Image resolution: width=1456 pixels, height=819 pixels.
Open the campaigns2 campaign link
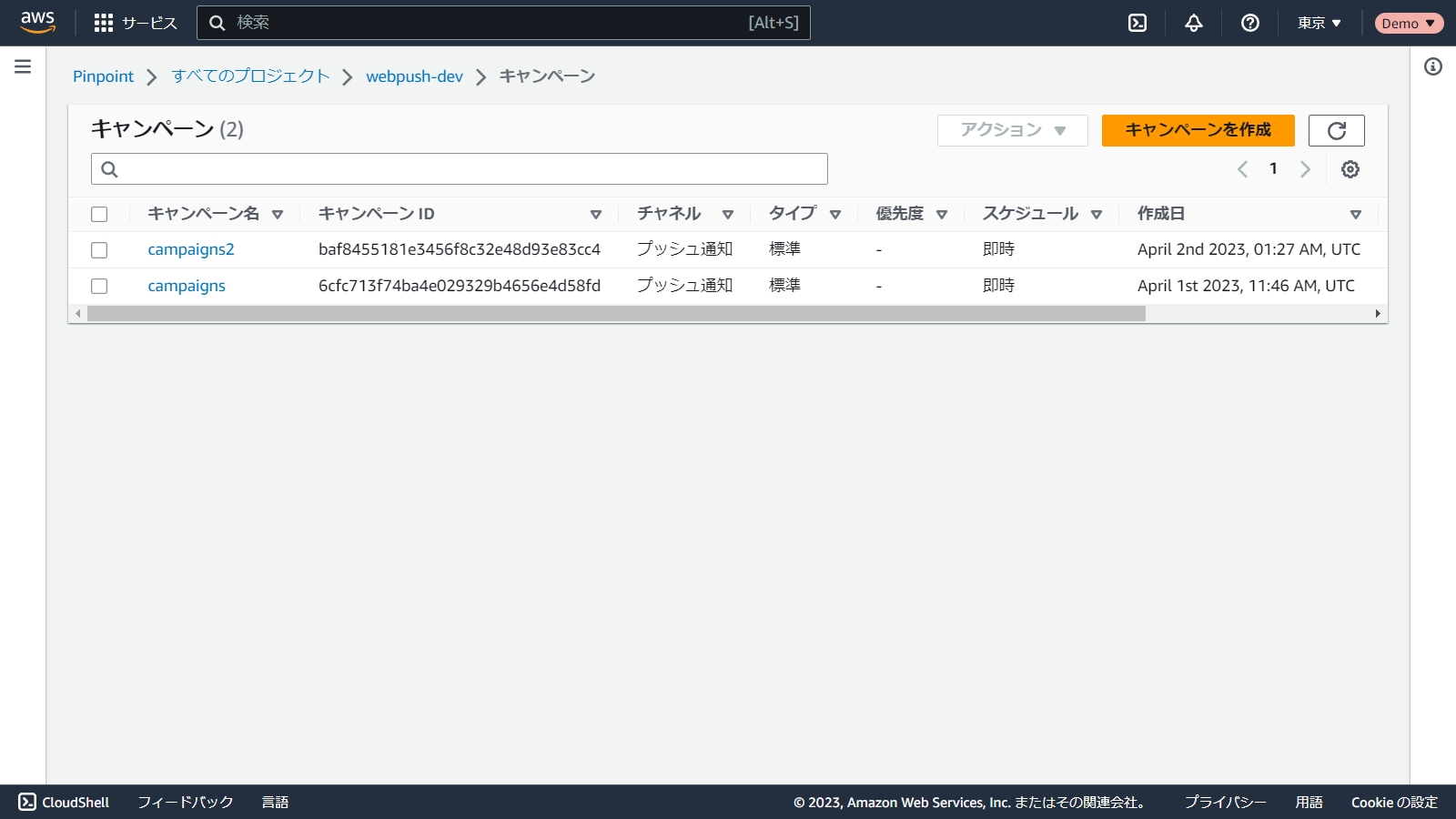[x=191, y=249]
